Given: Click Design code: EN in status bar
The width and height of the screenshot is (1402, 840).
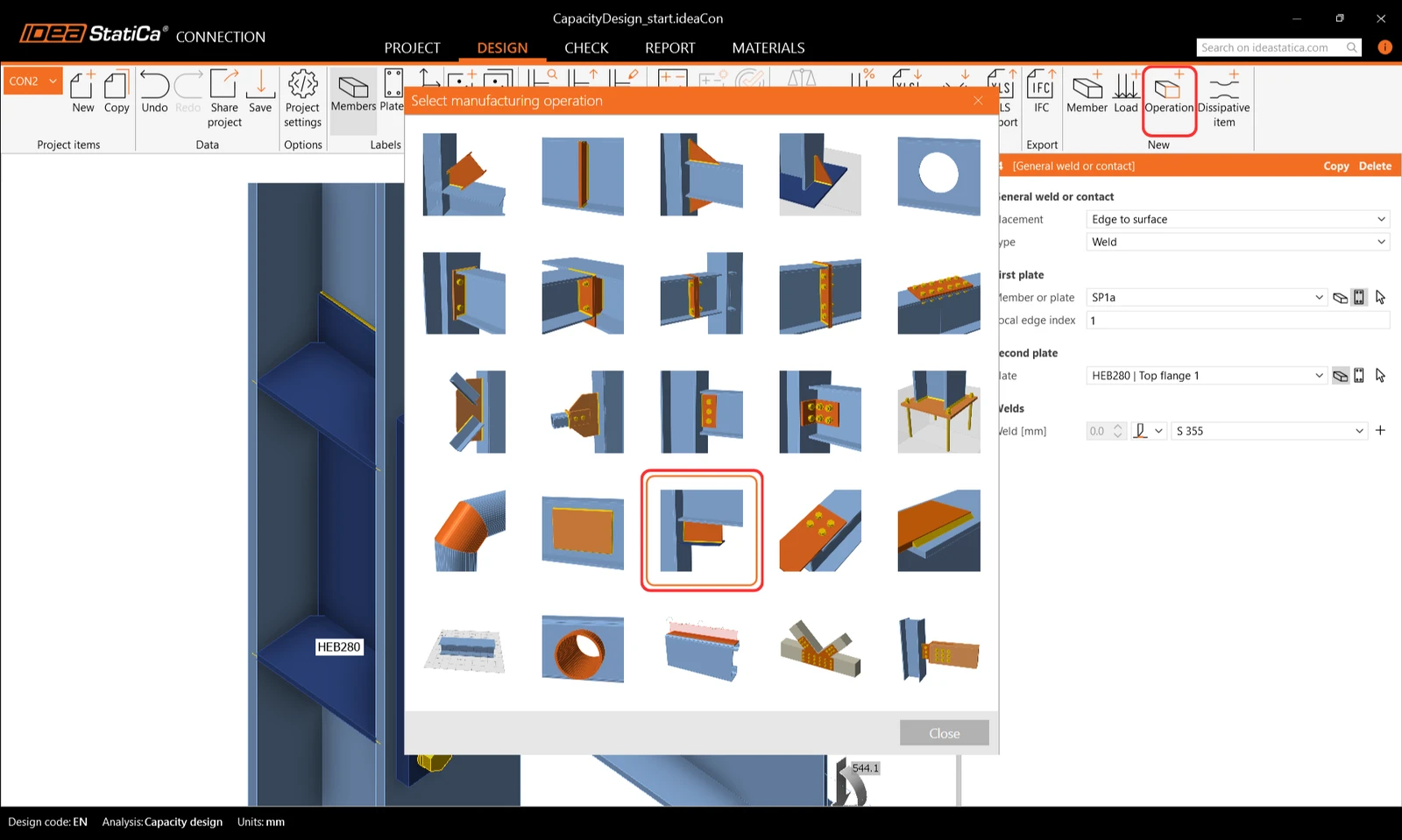Looking at the screenshot, I should tap(48, 822).
